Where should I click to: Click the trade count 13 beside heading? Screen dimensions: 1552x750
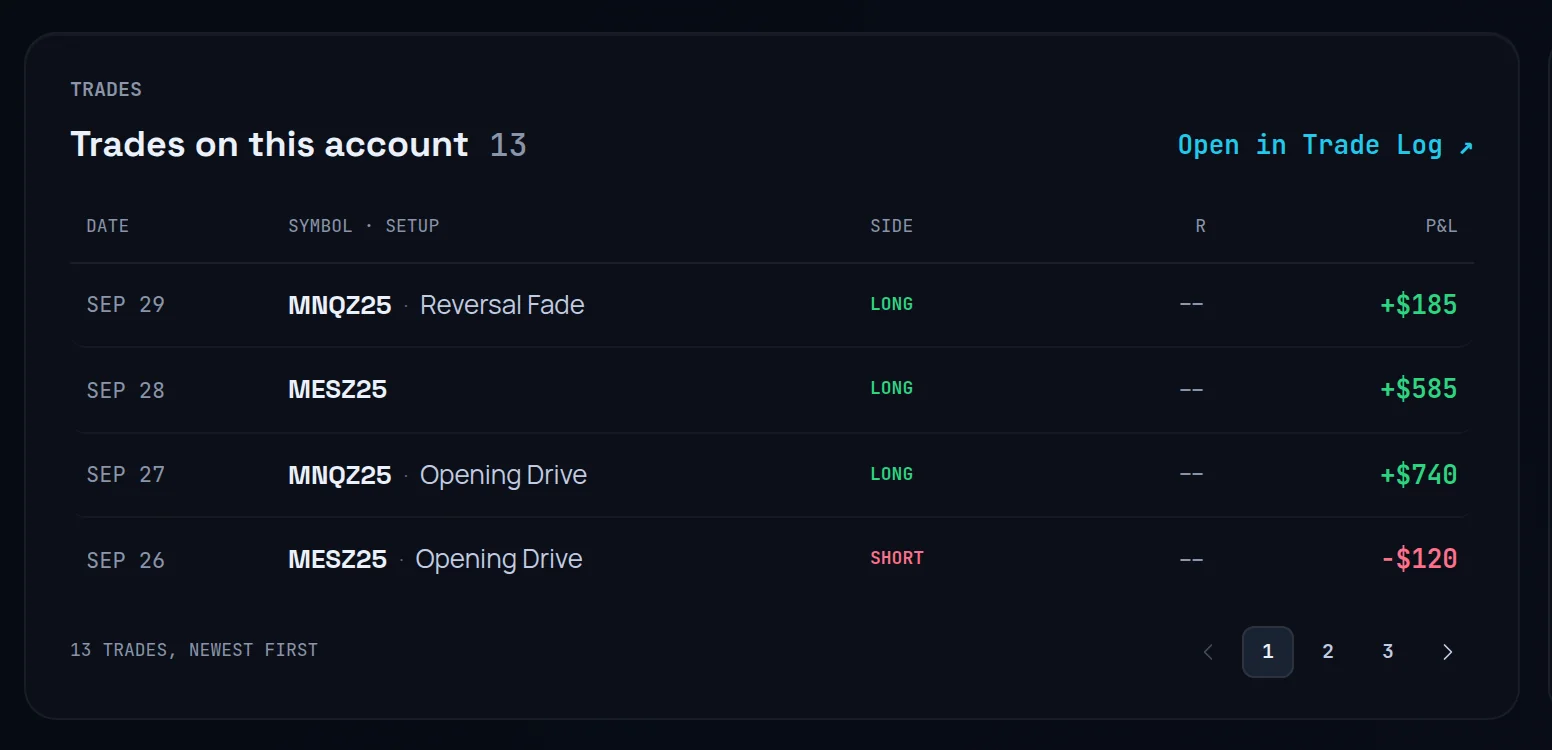tap(508, 145)
